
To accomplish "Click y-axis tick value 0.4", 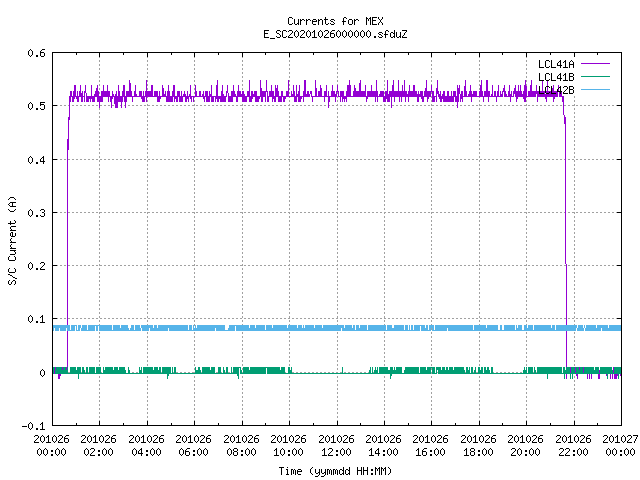I will 37,160.
